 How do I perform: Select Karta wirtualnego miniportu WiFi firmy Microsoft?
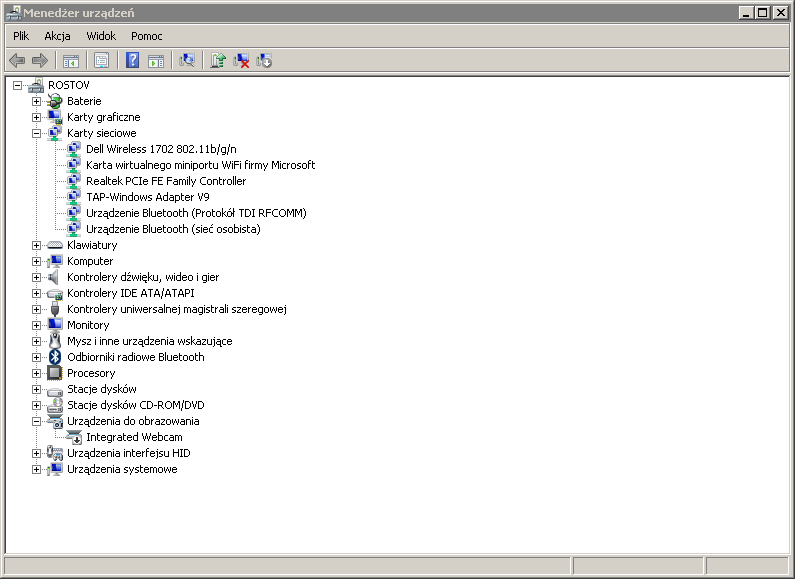[x=200, y=165]
